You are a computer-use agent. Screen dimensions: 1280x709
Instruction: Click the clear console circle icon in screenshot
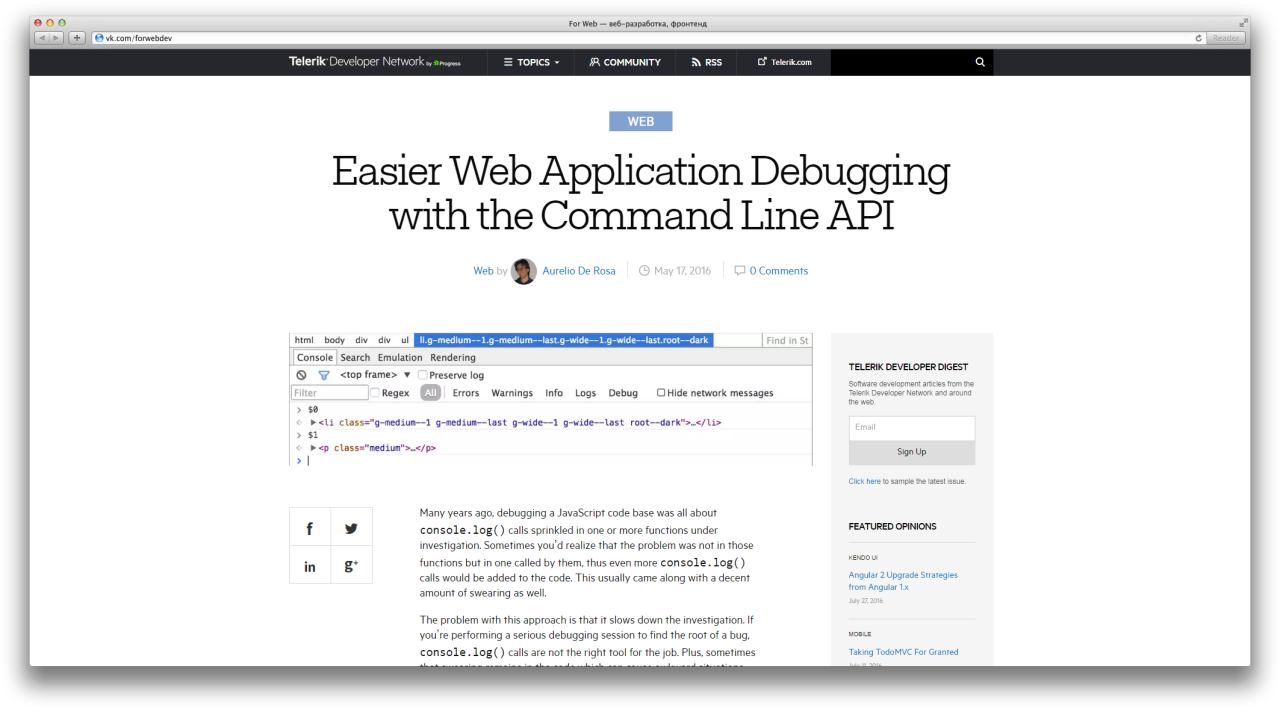[x=301, y=375]
